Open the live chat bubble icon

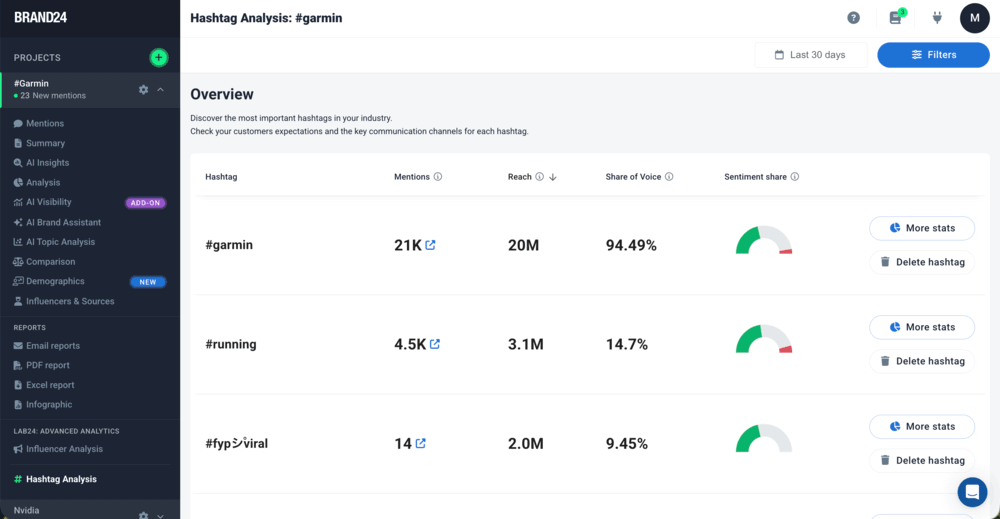971,492
